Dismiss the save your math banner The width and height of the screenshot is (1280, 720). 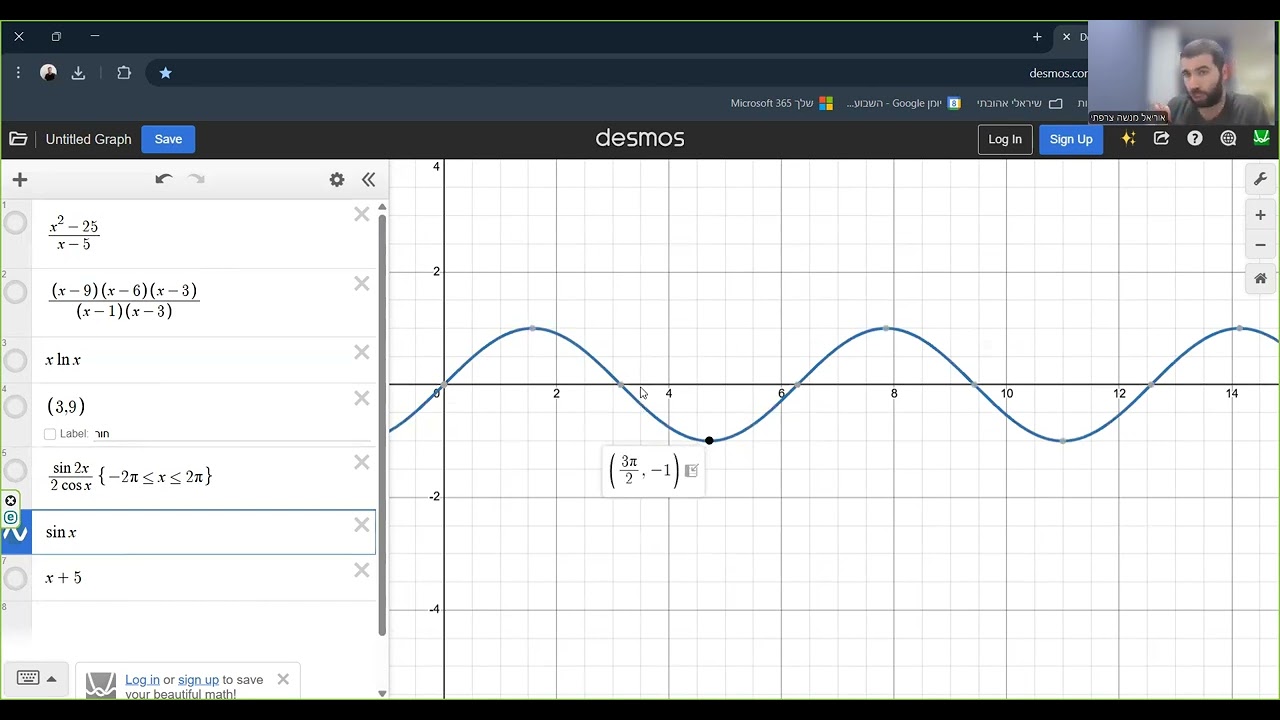coord(283,679)
